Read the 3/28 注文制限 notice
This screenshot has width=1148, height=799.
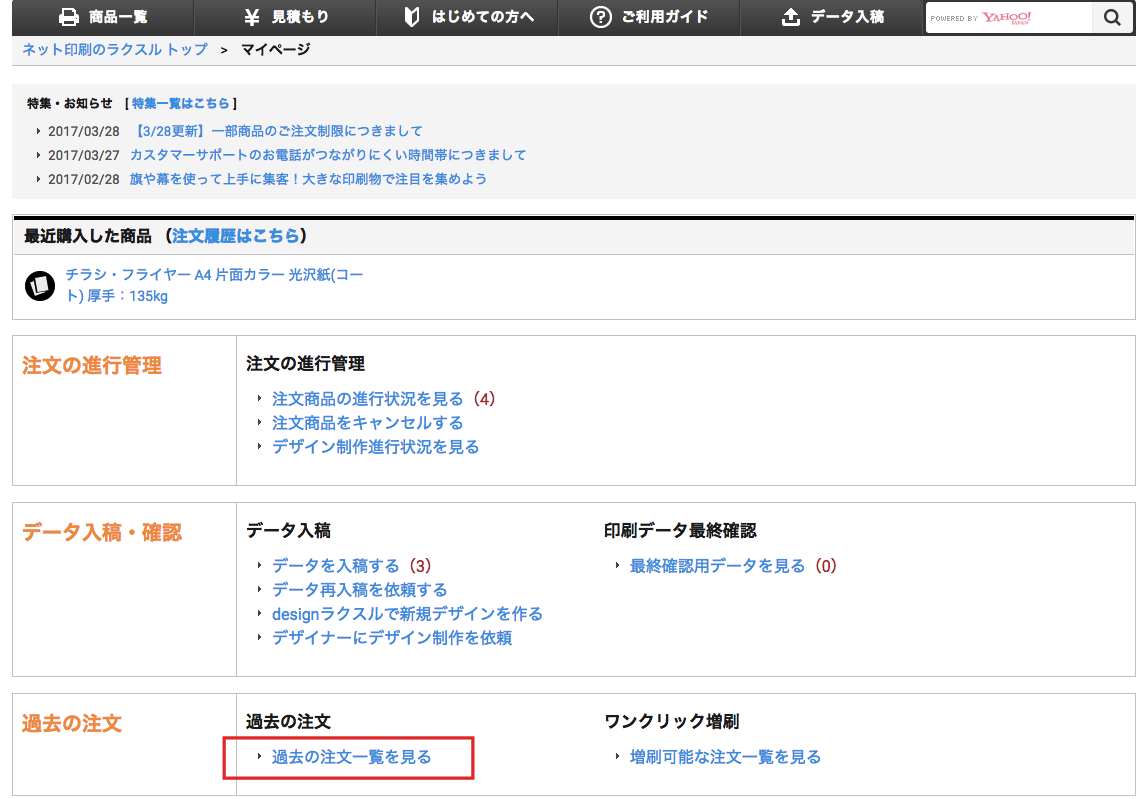(276, 131)
